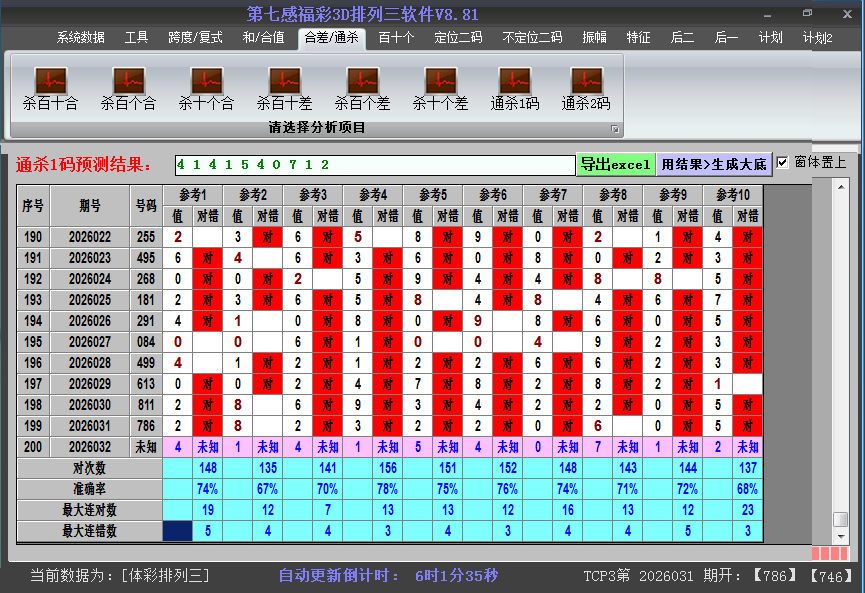Click the 导出excel button
865x593 pixels.
[615, 164]
